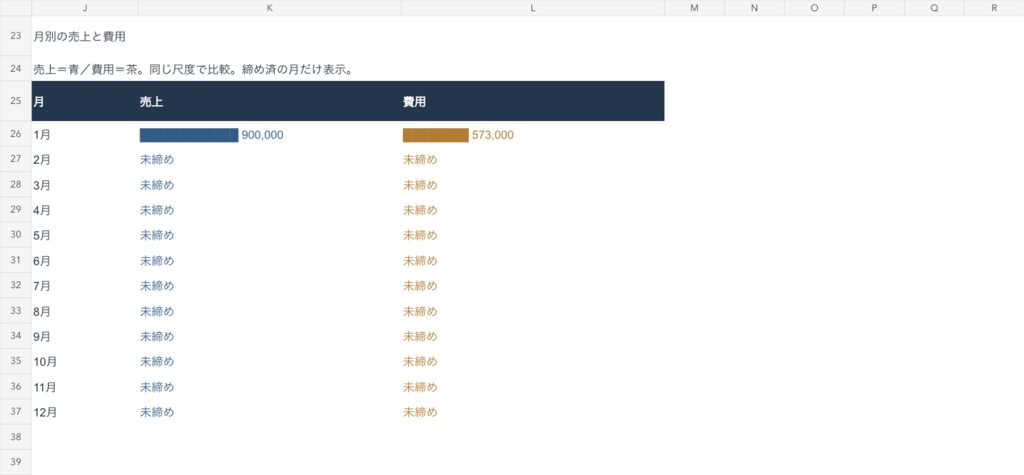Select column header R
This screenshot has height=475, width=1024.
point(994,8)
